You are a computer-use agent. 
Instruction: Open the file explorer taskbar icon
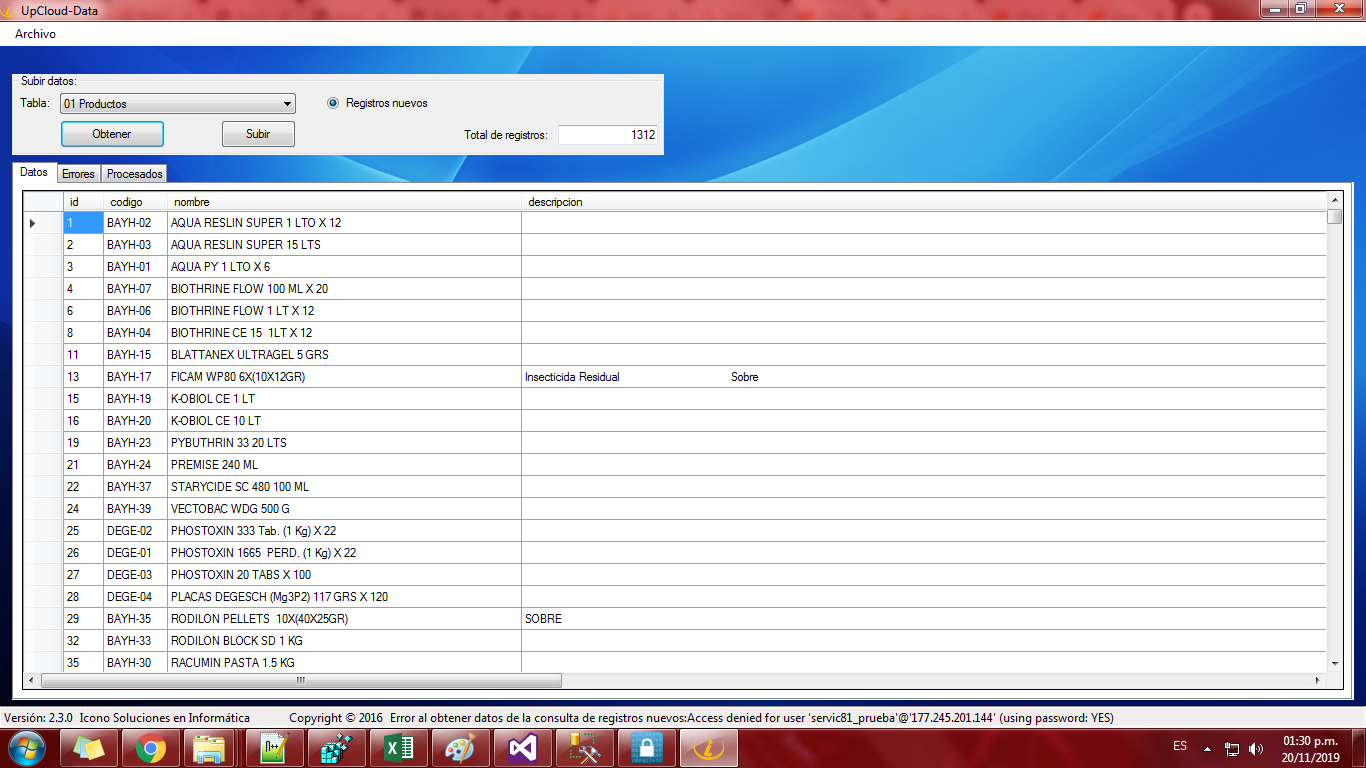coord(213,748)
